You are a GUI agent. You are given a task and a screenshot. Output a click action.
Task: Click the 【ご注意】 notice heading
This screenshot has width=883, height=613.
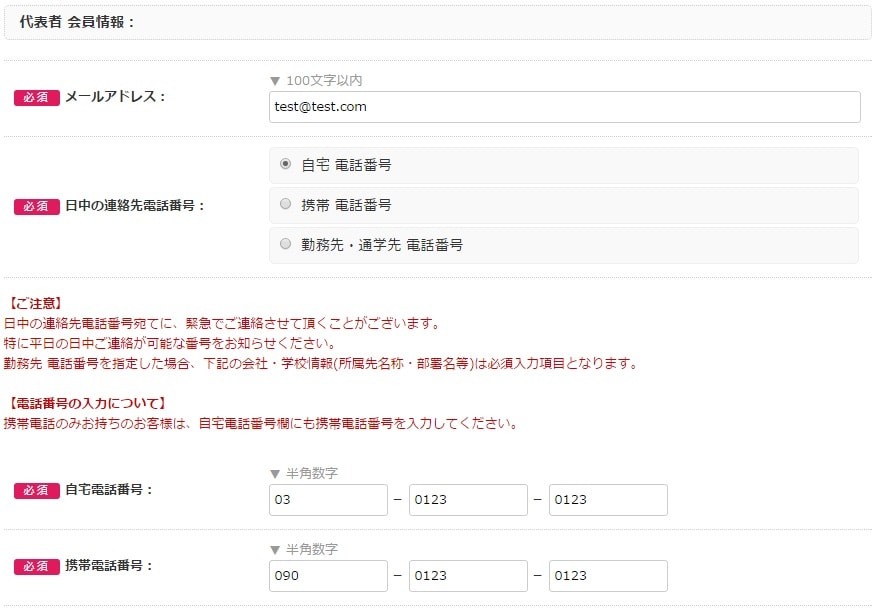click(x=35, y=303)
